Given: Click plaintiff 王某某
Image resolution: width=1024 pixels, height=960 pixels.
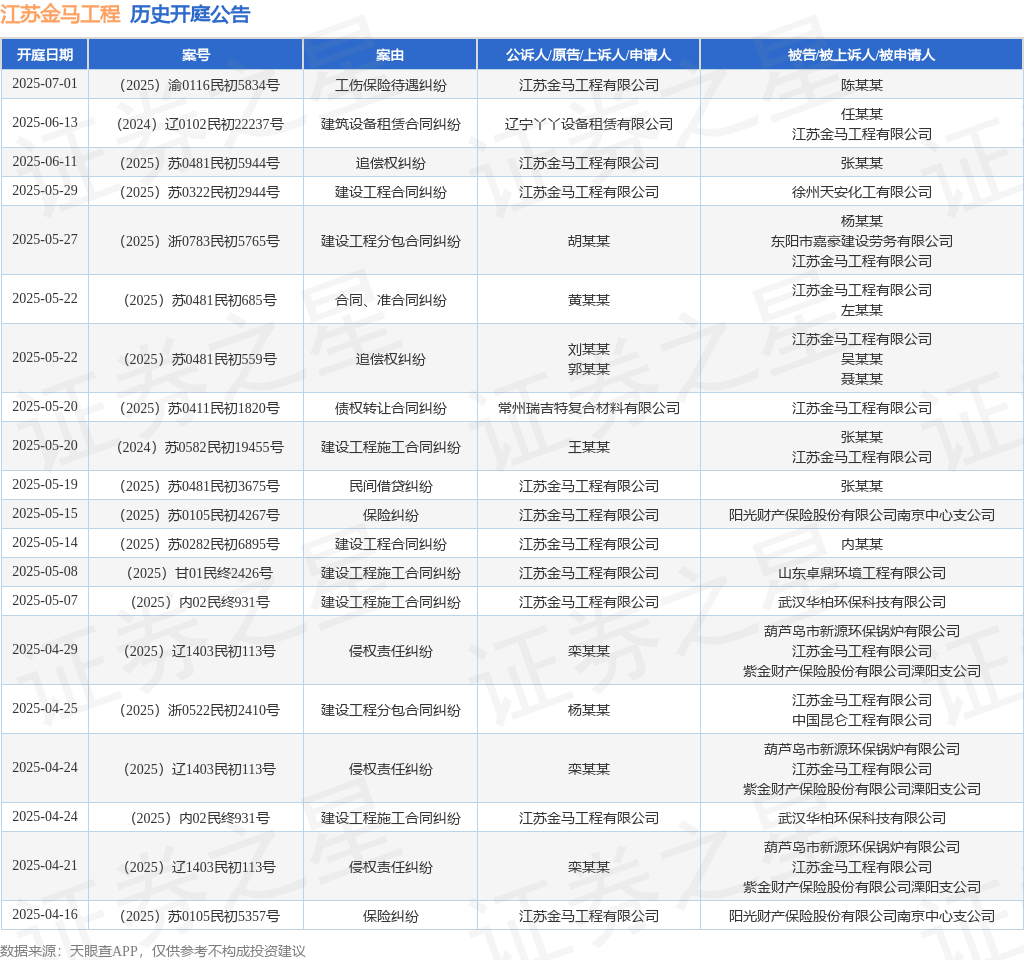Looking at the screenshot, I should [x=588, y=447].
